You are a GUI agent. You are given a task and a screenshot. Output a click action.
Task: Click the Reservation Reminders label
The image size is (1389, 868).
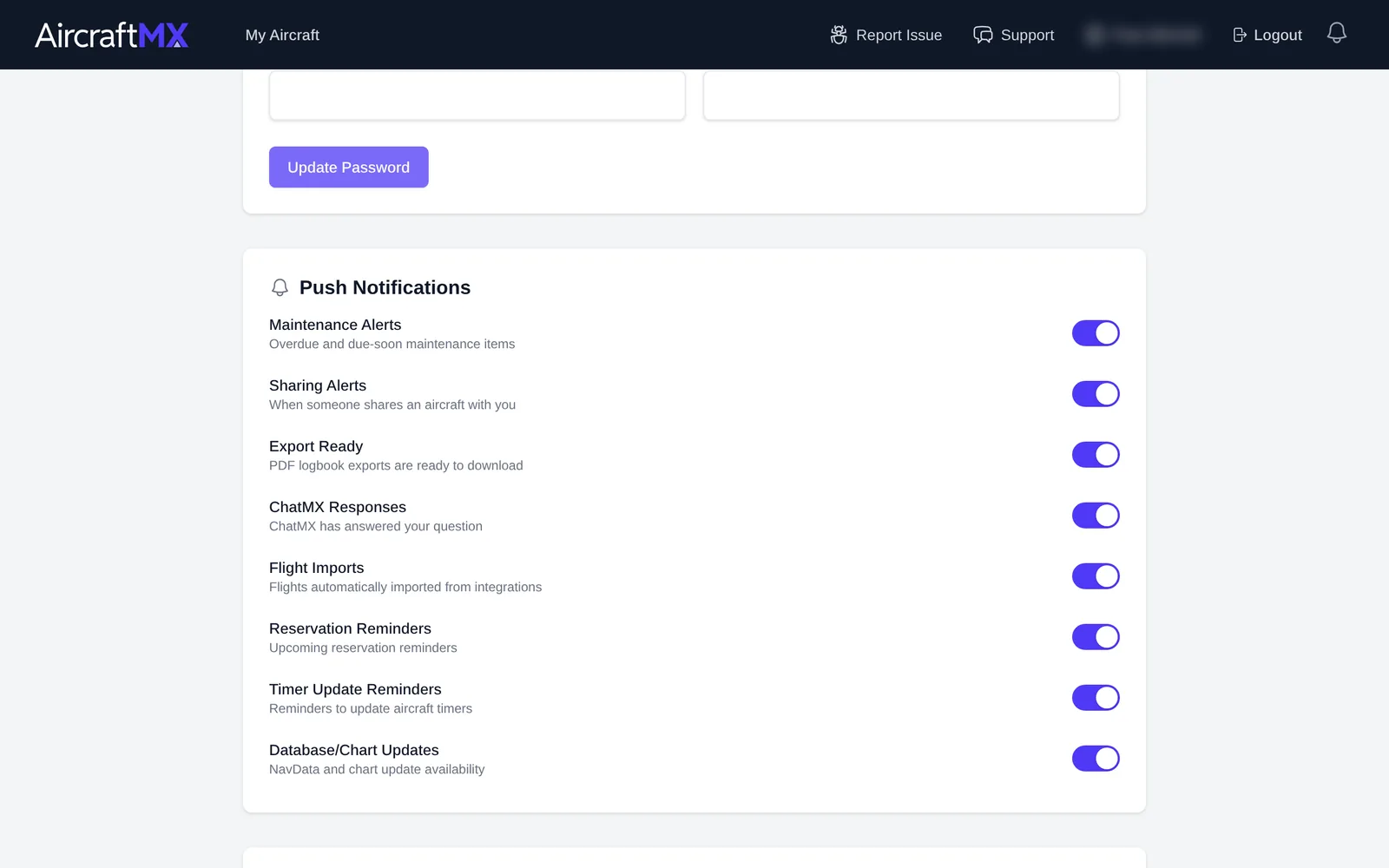click(350, 628)
